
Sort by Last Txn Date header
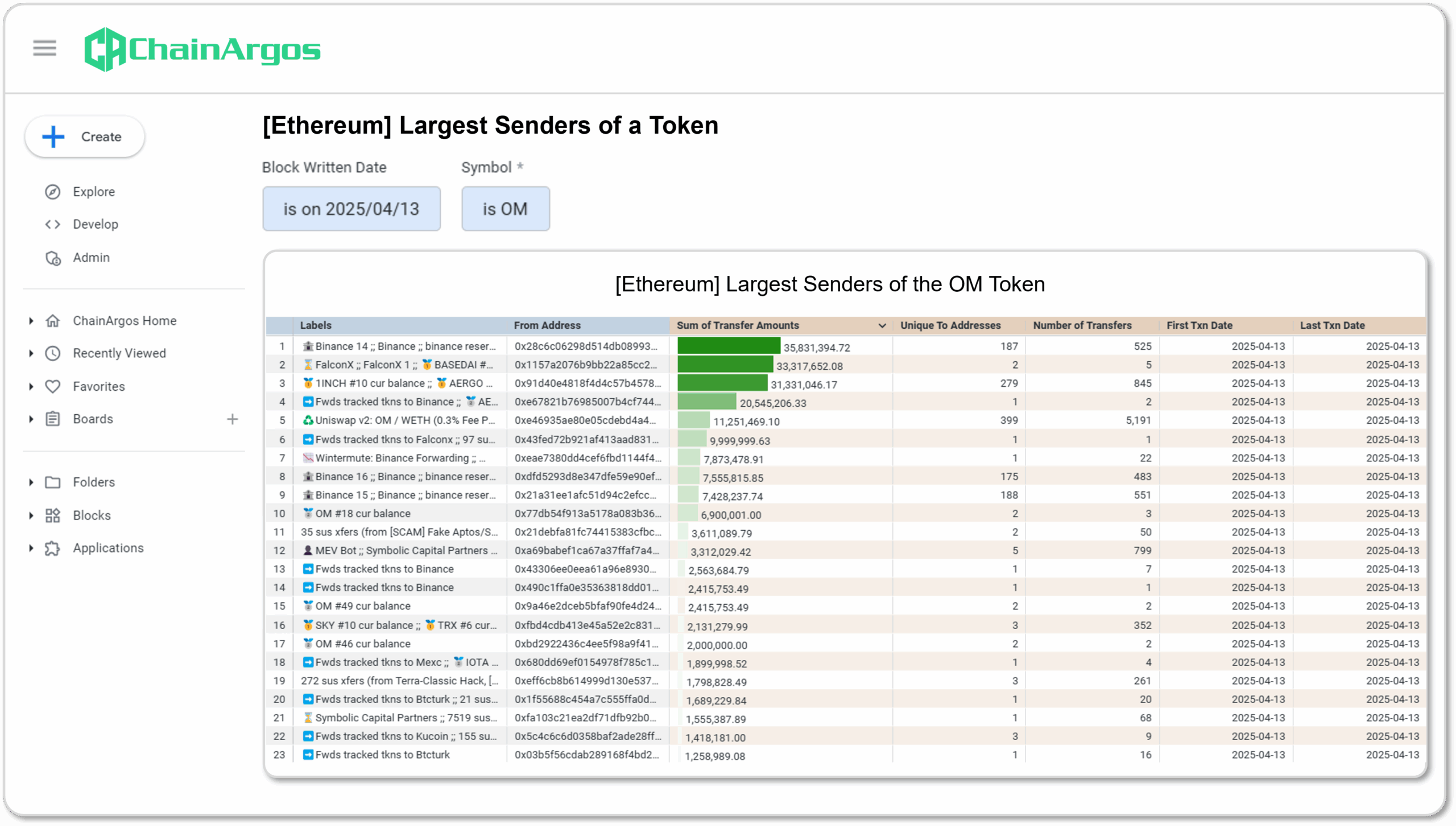[x=1332, y=325]
